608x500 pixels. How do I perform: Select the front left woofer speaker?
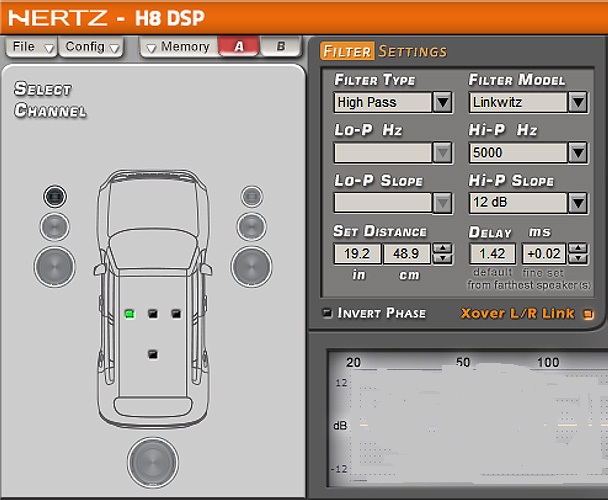[x=54, y=266]
